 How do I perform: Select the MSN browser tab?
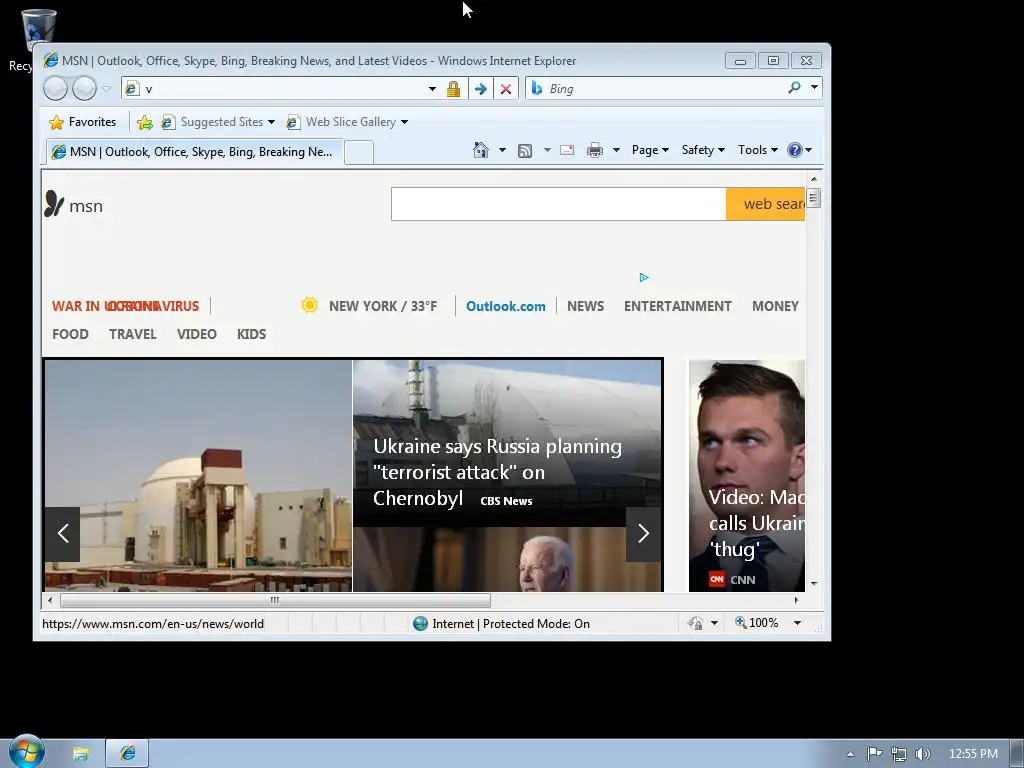point(194,152)
